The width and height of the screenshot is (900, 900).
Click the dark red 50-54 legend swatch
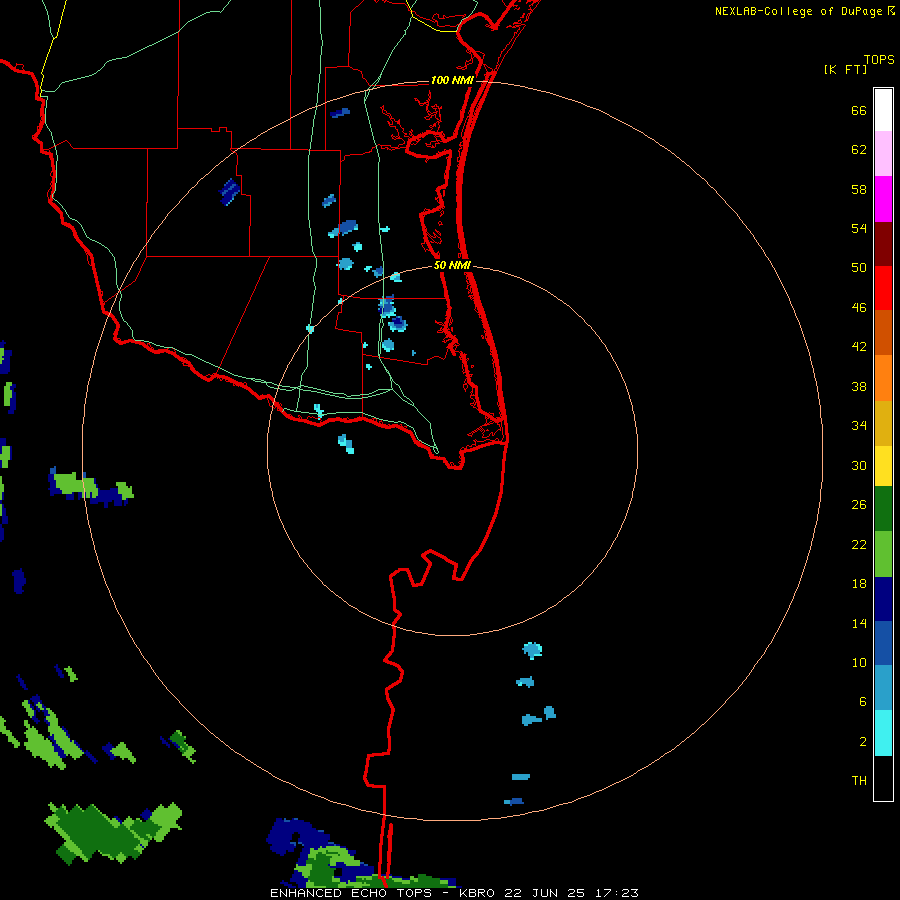point(883,244)
